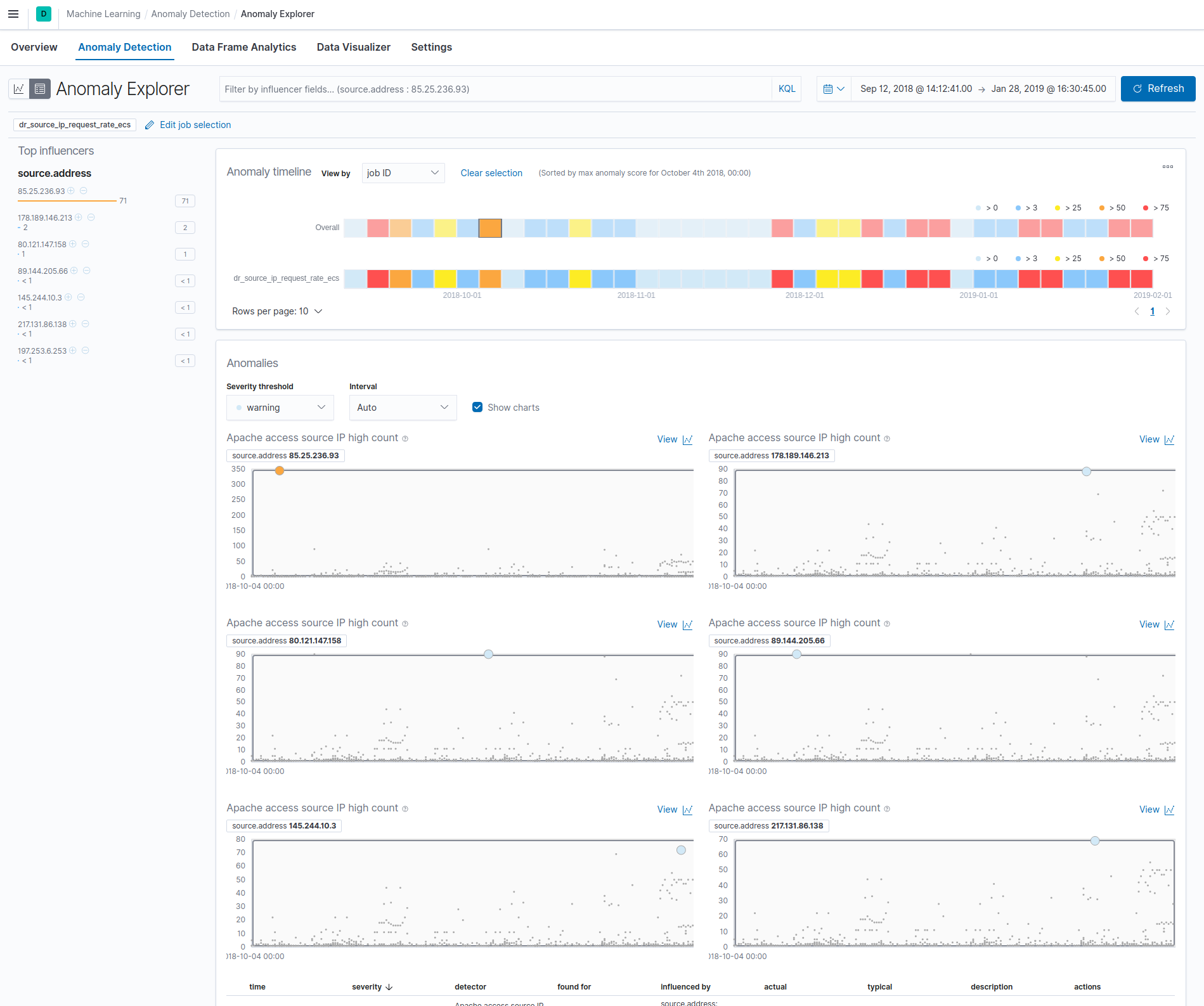
Task: Expand Rows per page 10 selector
Action: [x=277, y=311]
